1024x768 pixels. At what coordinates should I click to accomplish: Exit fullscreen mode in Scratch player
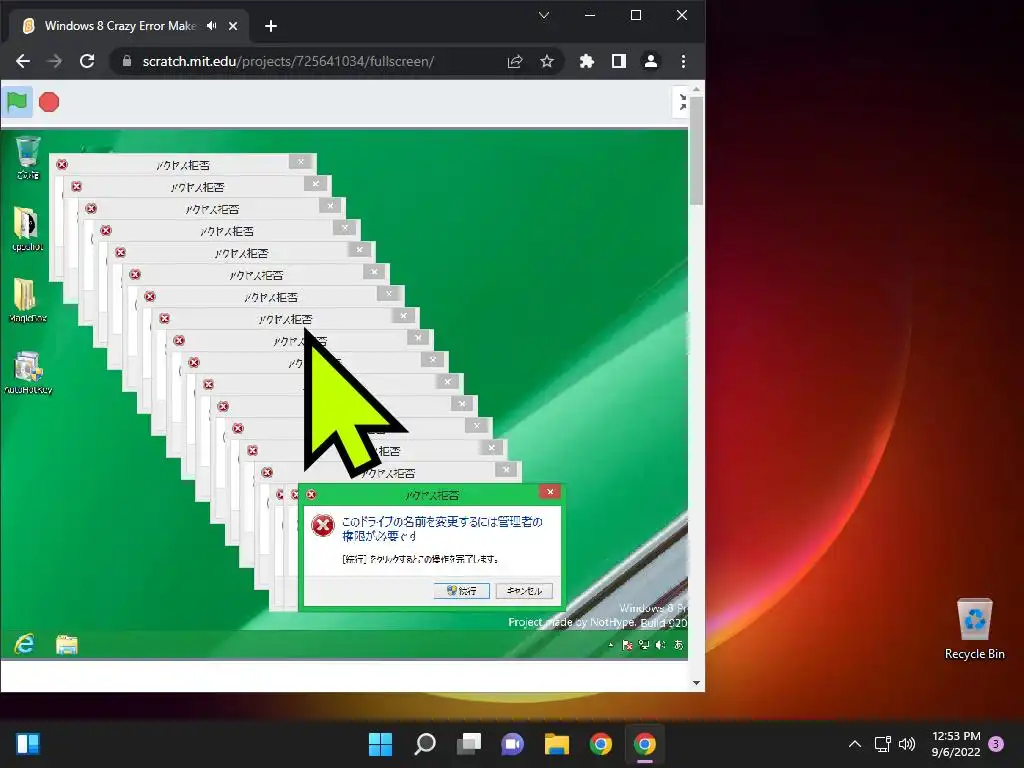(682, 103)
